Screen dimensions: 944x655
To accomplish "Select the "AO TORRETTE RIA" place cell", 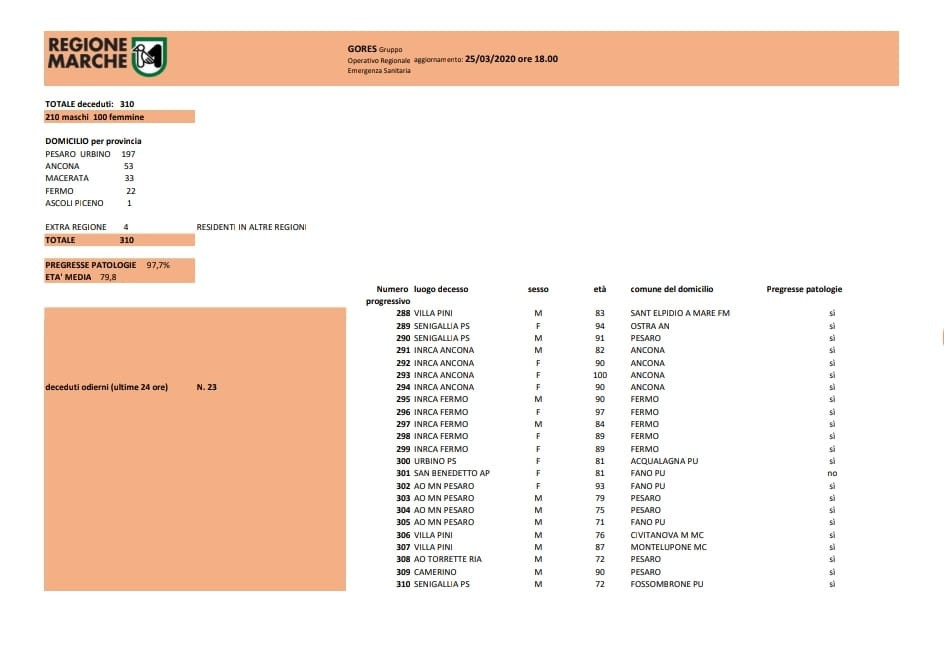I will 447,559.
